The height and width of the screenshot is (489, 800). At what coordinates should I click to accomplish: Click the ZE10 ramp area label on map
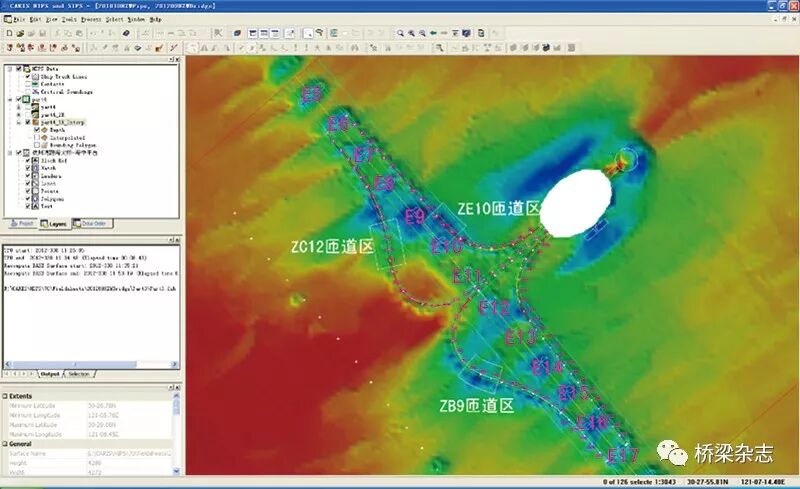[x=498, y=208]
